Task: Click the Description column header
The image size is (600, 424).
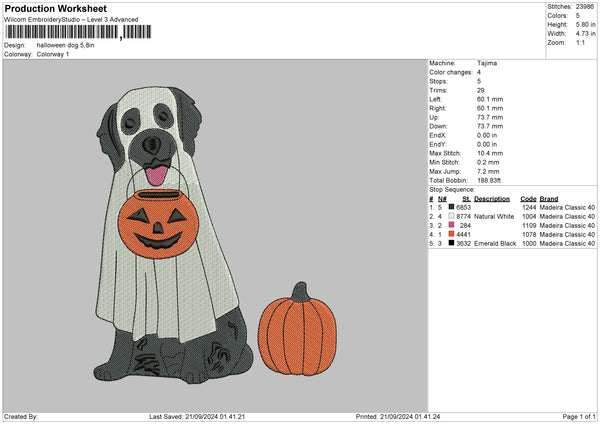Action: [x=492, y=198]
